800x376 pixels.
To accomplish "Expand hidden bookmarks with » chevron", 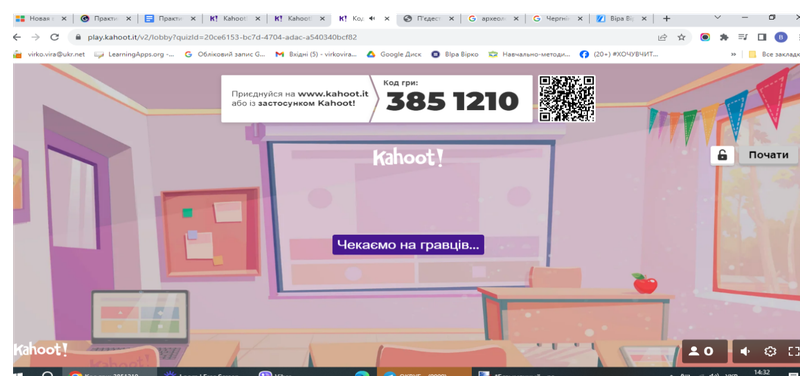I will (734, 54).
